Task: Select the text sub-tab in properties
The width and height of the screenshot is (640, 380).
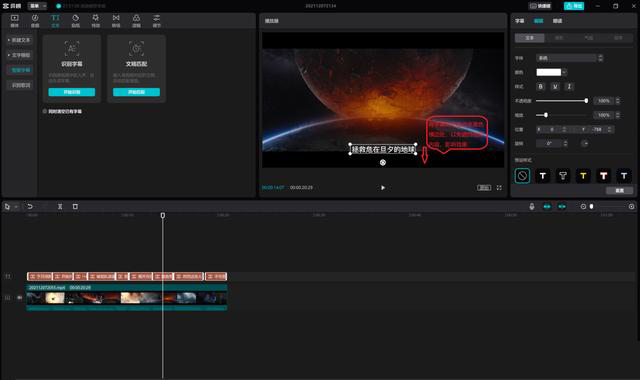Action: (x=529, y=38)
